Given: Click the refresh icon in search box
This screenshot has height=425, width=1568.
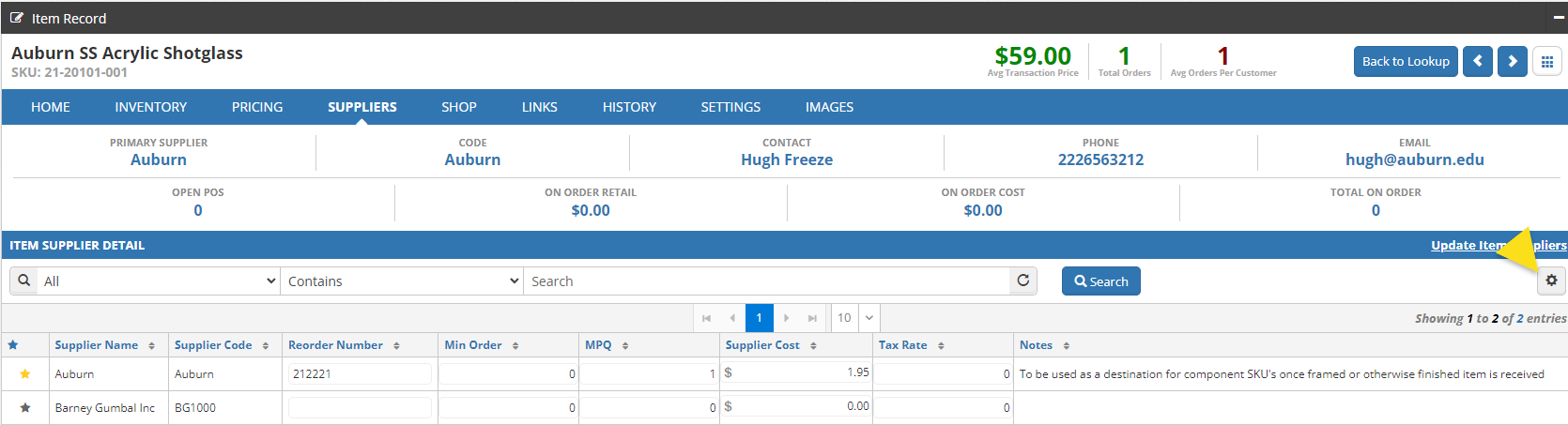Looking at the screenshot, I should (1022, 281).
